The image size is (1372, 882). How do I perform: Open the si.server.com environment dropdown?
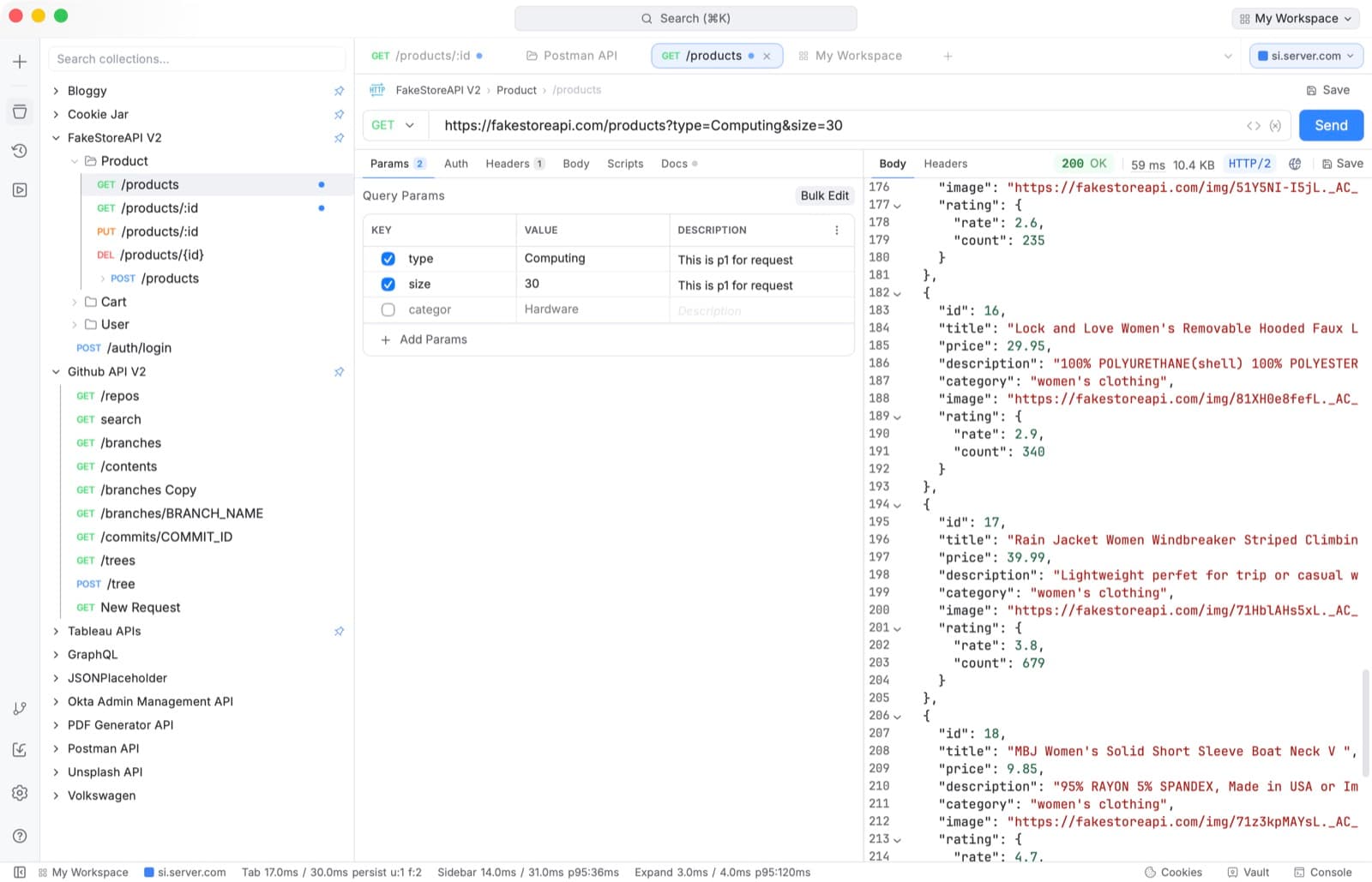[1306, 56]
